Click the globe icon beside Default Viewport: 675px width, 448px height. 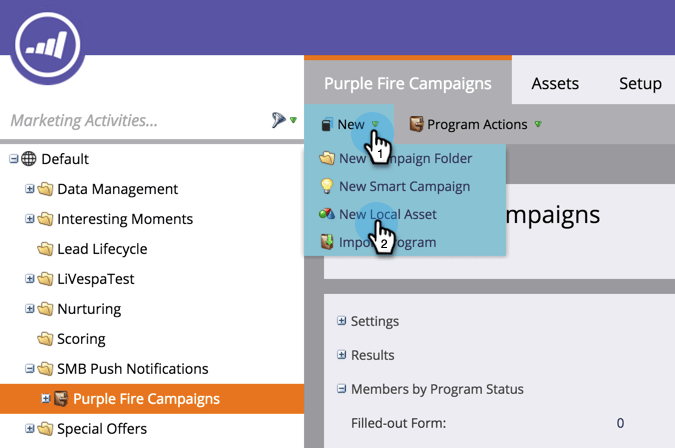tap(29, 159)
